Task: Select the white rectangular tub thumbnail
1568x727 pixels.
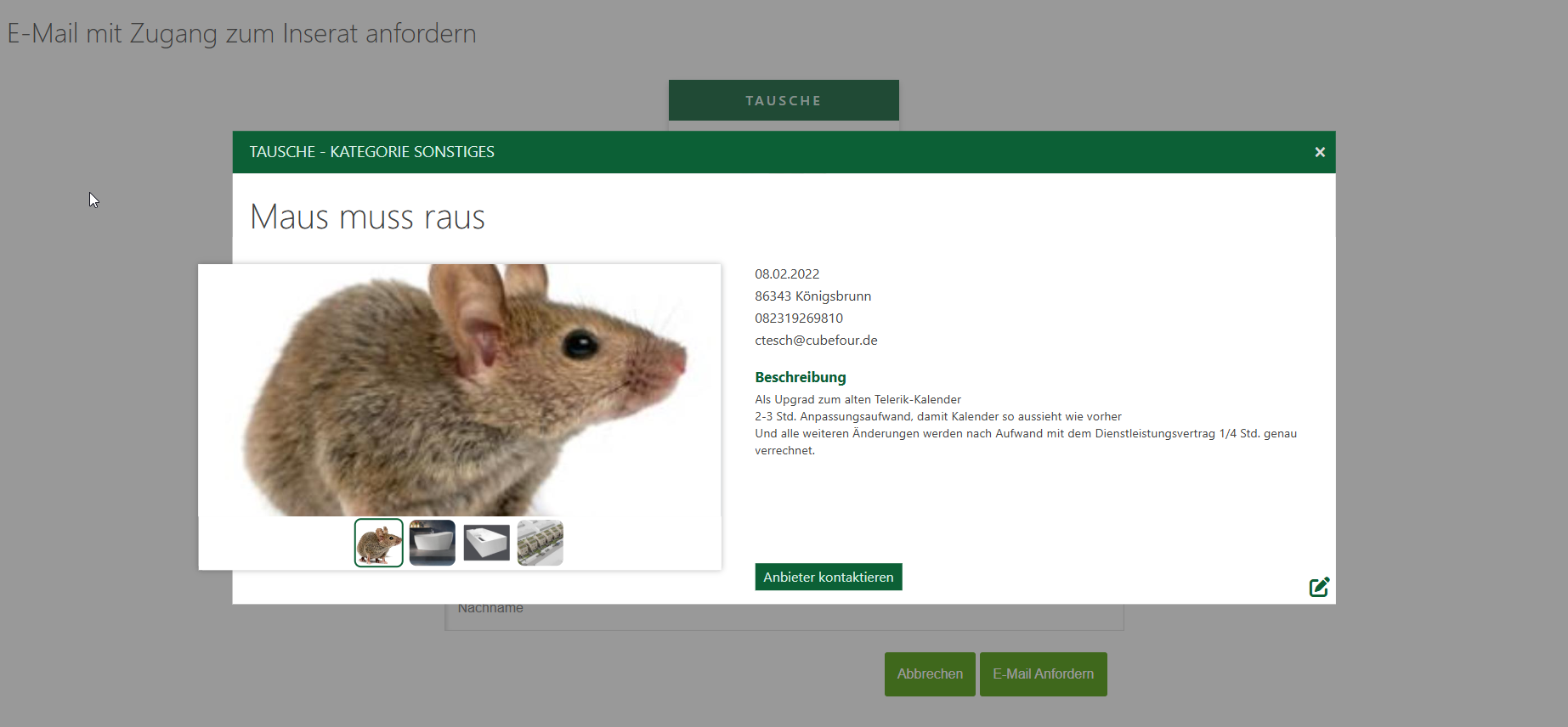Action: (486, 543)
